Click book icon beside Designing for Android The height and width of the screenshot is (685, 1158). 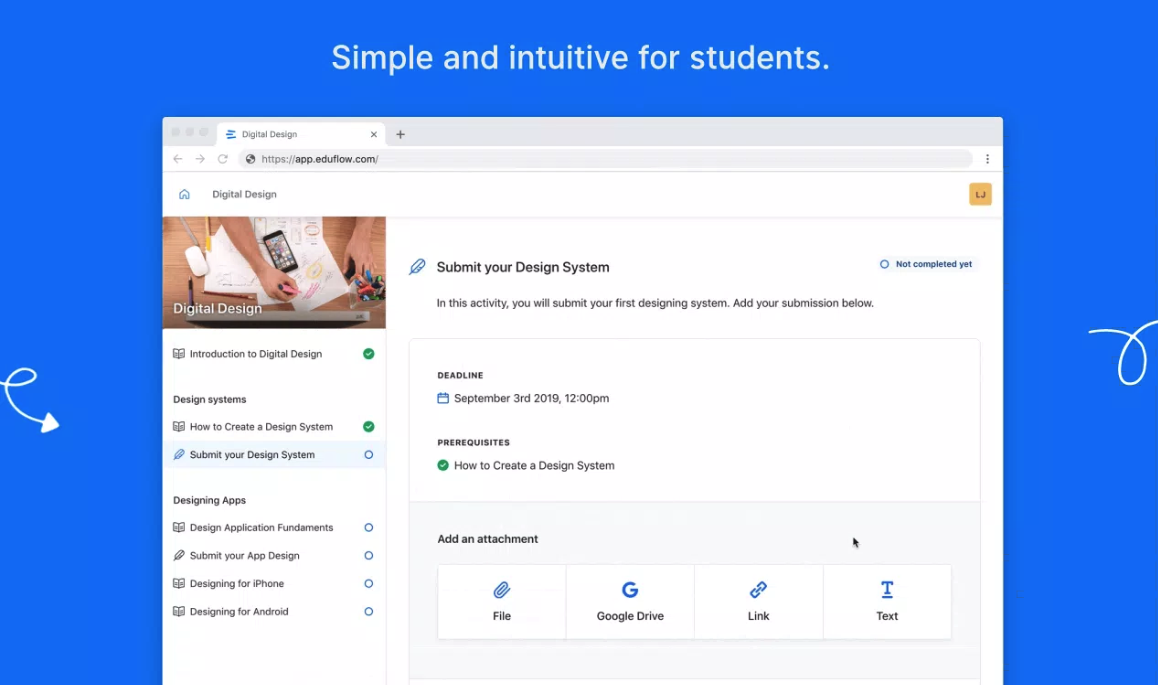[179, 612]
